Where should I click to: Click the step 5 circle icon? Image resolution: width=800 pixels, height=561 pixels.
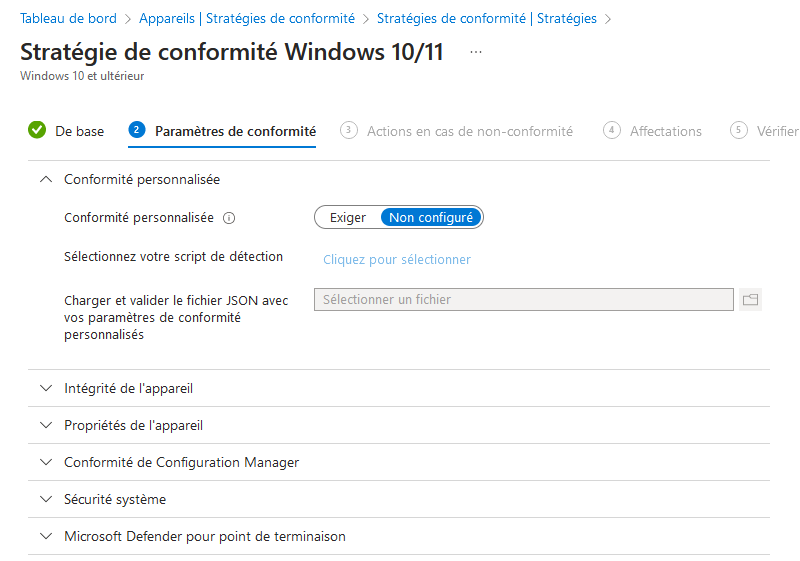739,130
